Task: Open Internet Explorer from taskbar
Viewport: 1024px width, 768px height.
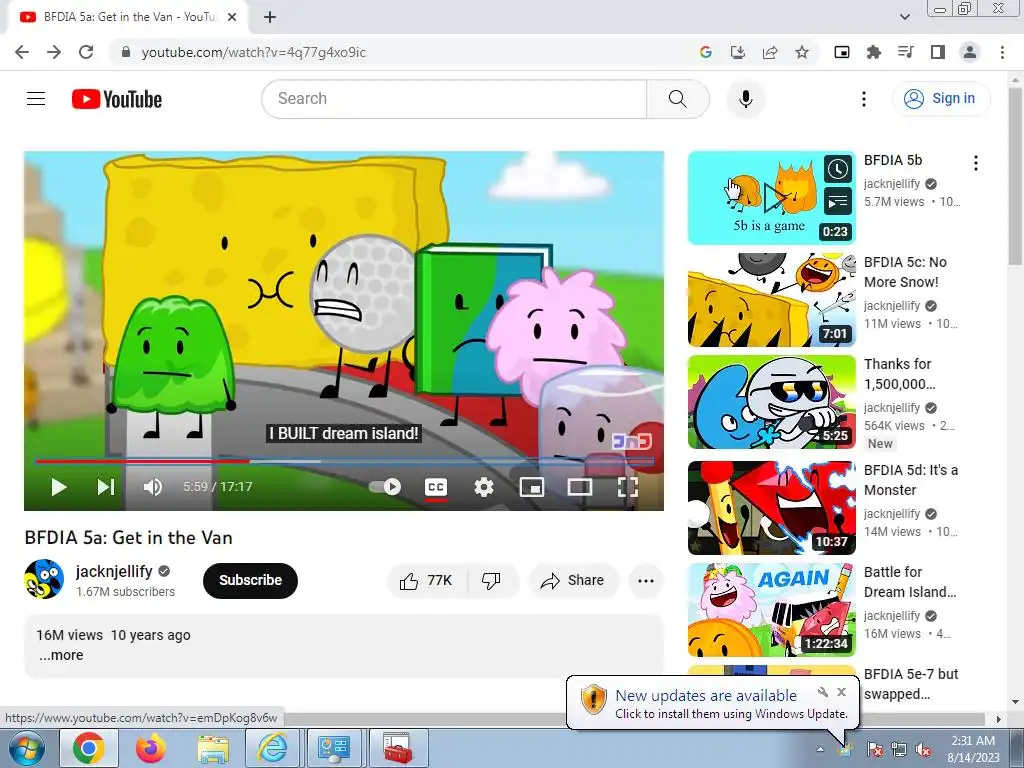Action: tap(272, 748)
